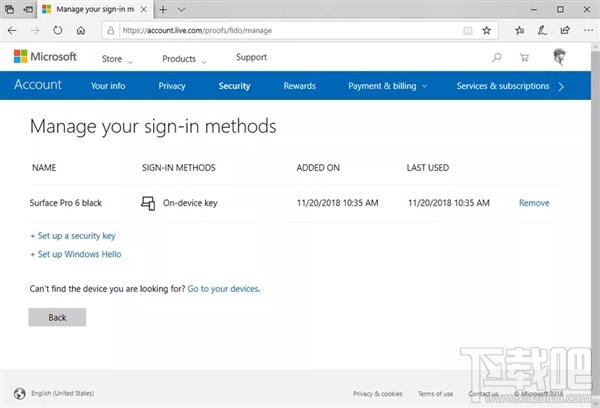
Task: Open Go to your devices link
Action: click(x=223, y=289)
